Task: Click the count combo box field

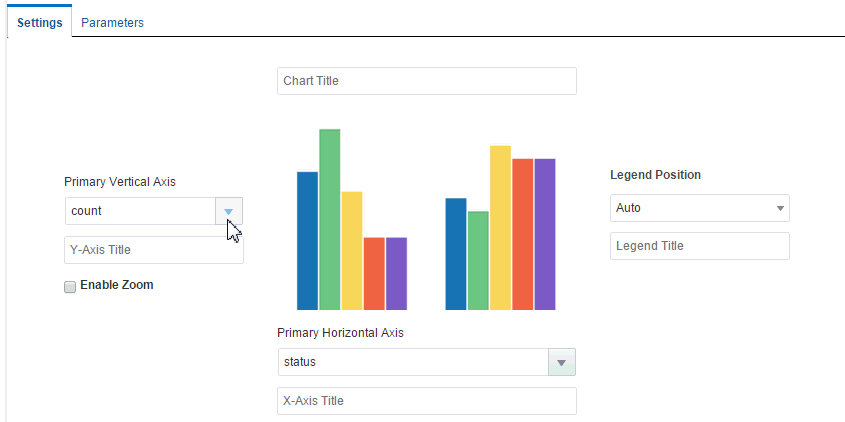Action: click(x=140, y=211)
